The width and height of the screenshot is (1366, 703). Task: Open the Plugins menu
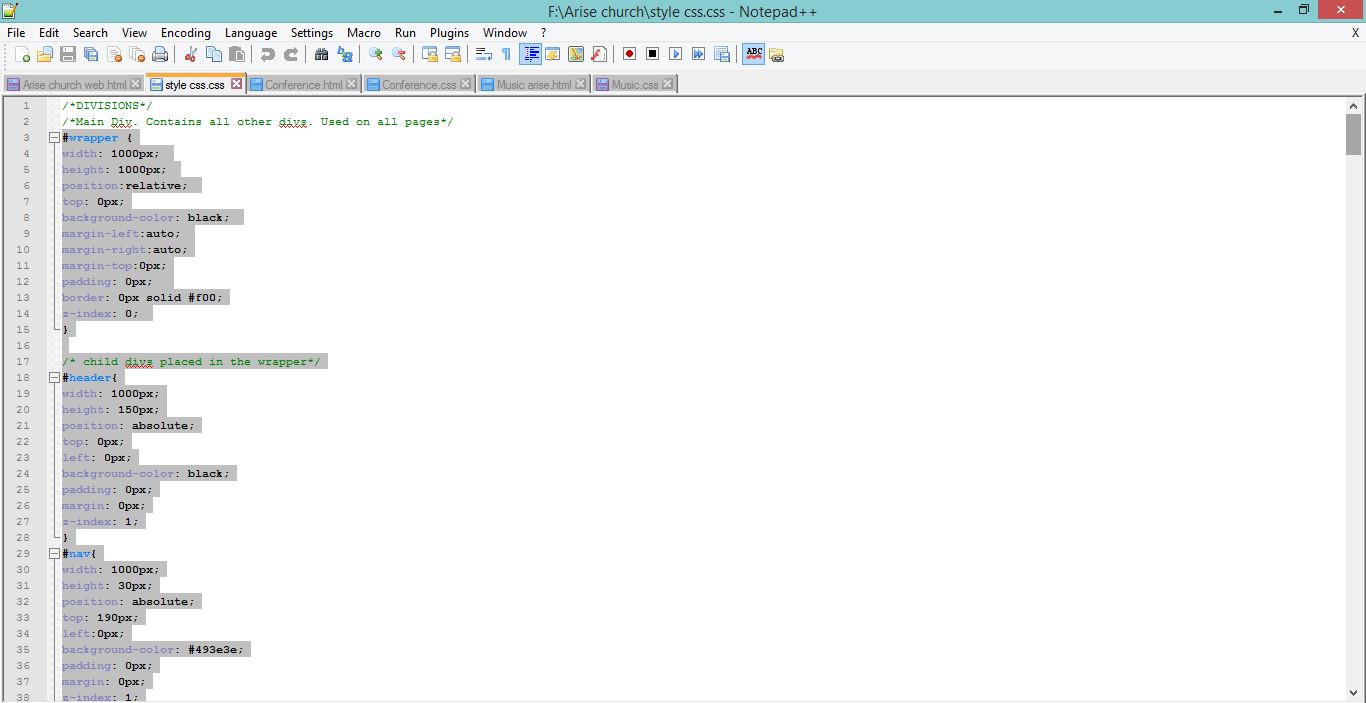pos(449,33)
